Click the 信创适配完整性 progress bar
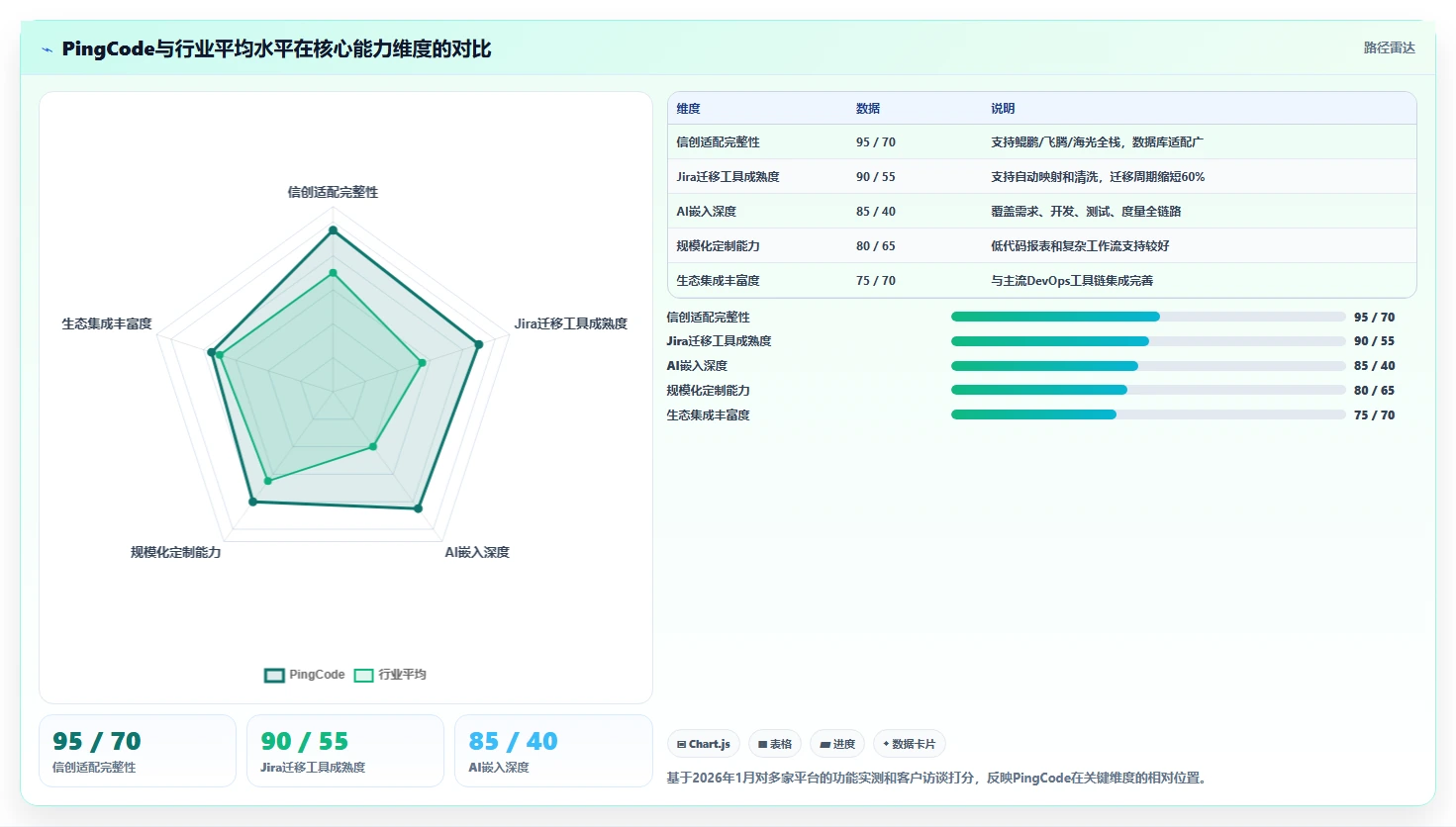 1148,317
